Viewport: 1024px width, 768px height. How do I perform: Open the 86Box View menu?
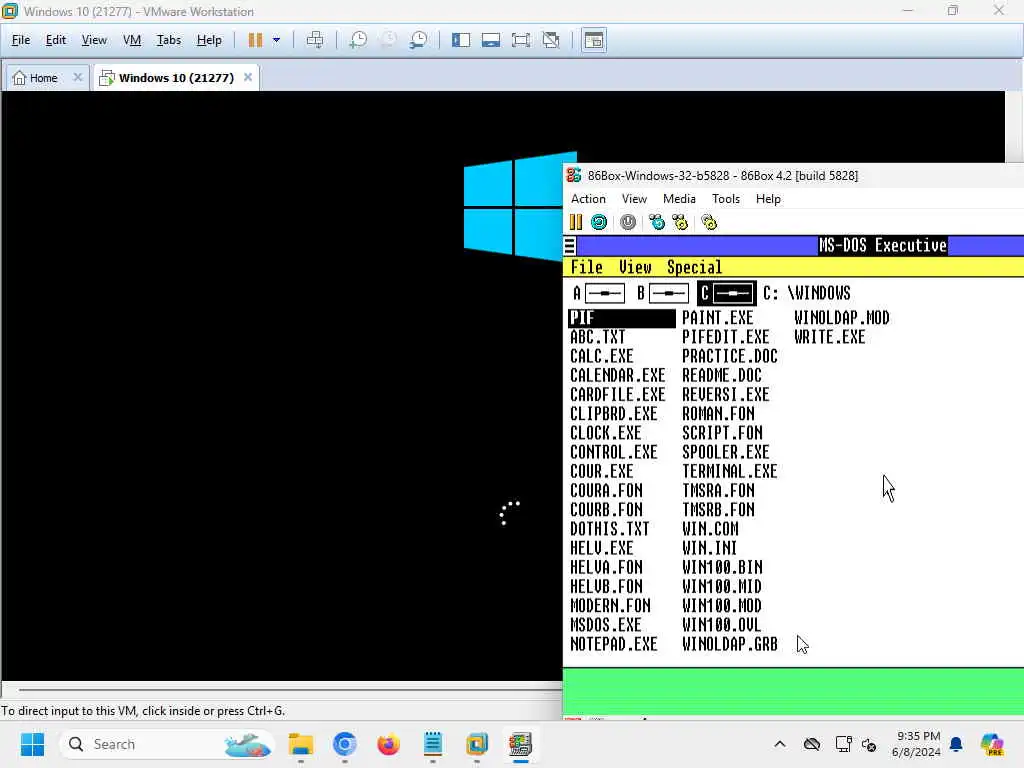click(x=634, y=199)
